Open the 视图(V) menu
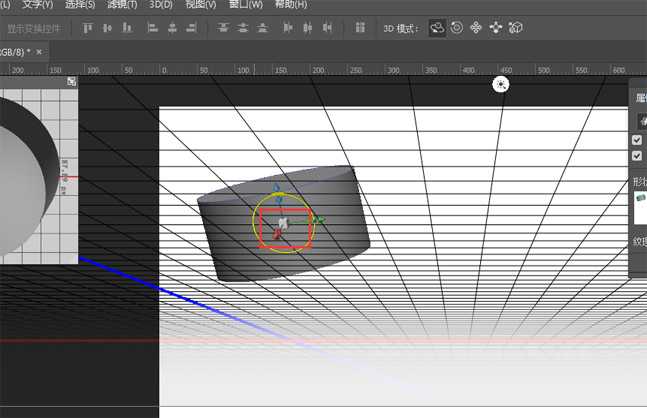 coord(202,5)
